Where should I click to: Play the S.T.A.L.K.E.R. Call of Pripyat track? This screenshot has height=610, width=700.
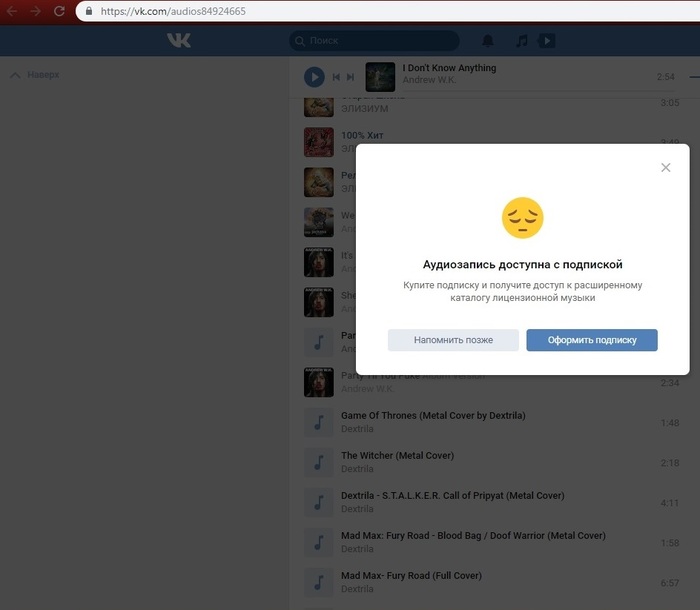(x=319, y=502)
